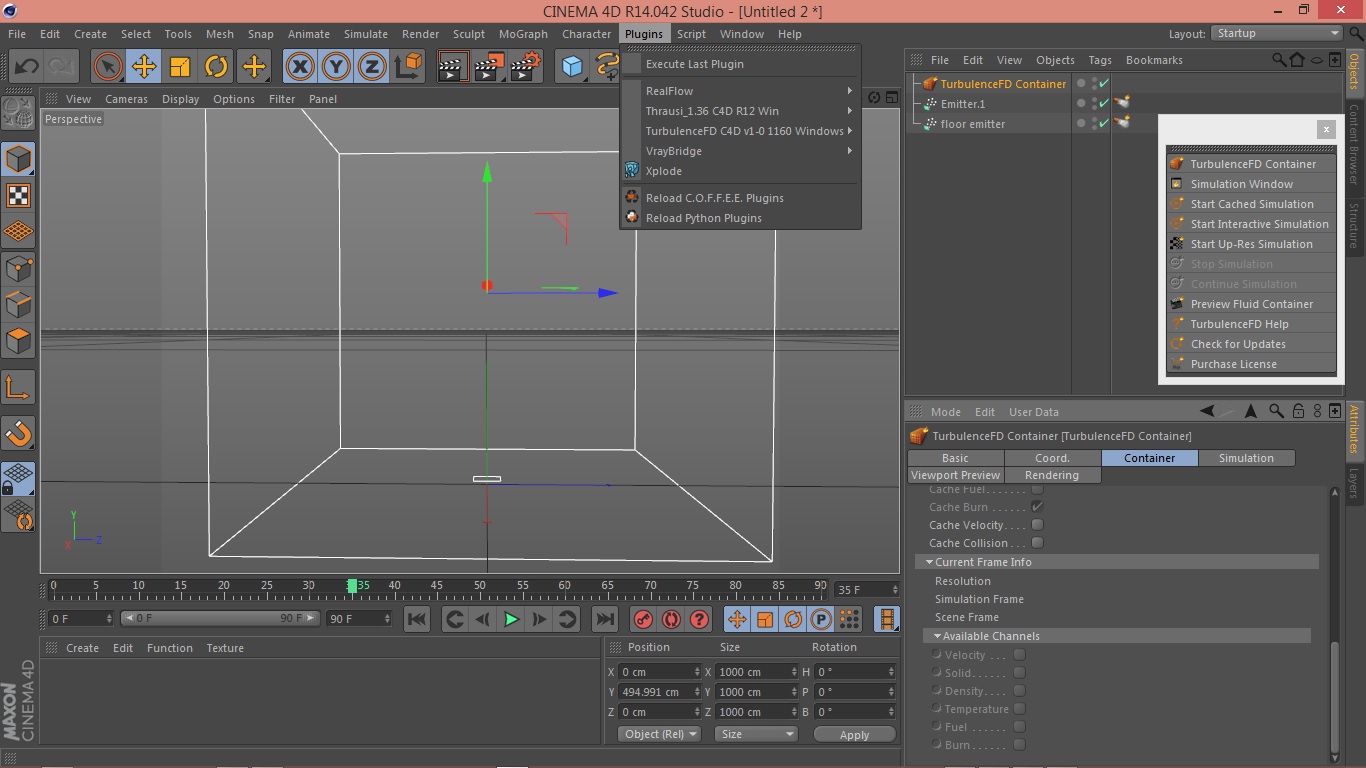Toggle the X-axis lock icon
The width and height of the screenshot is (1366, 768).
click(x=299, y=67)
